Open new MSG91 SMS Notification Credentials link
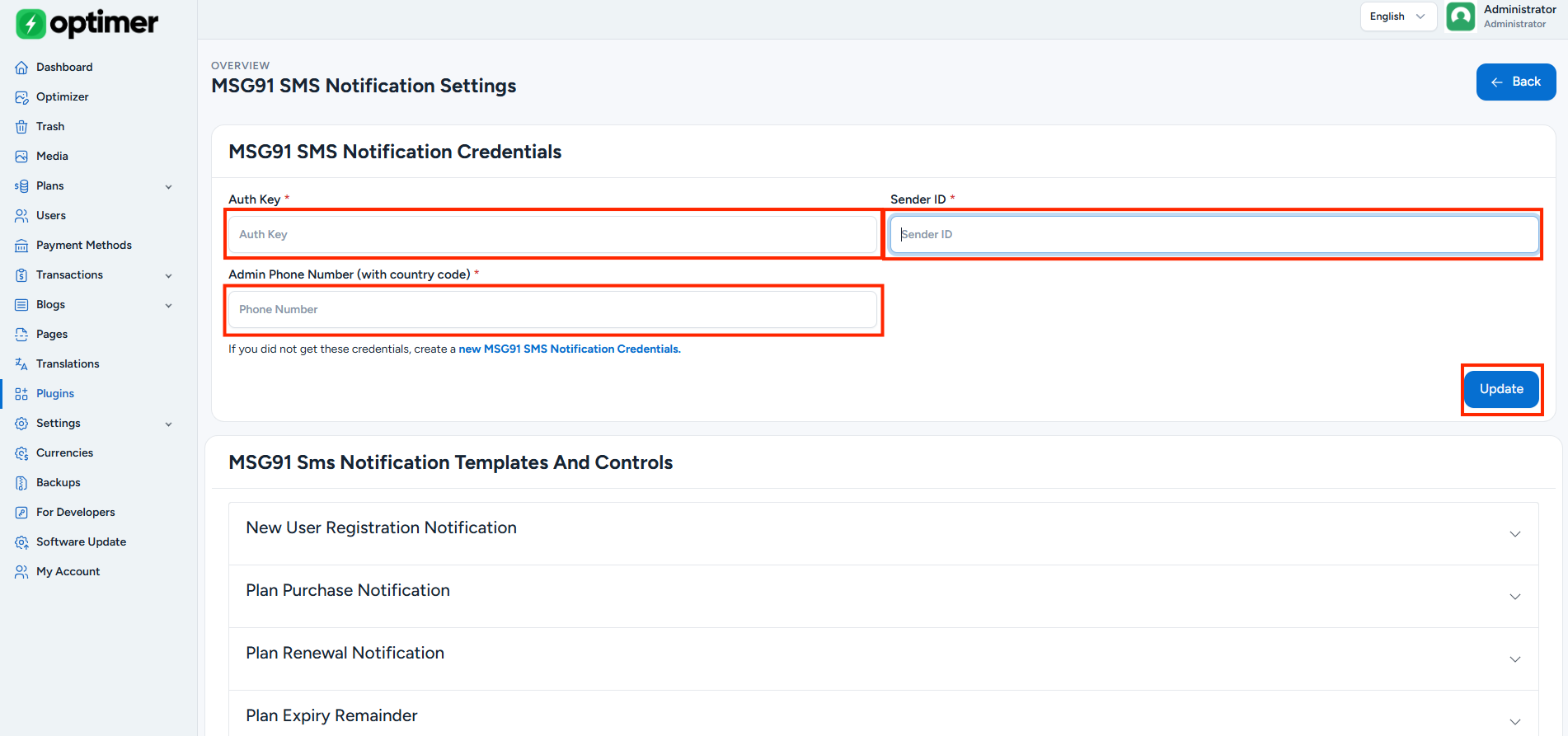Image resolution: width=1568 pixels, height=736 pixels. [x=570, y=349]
